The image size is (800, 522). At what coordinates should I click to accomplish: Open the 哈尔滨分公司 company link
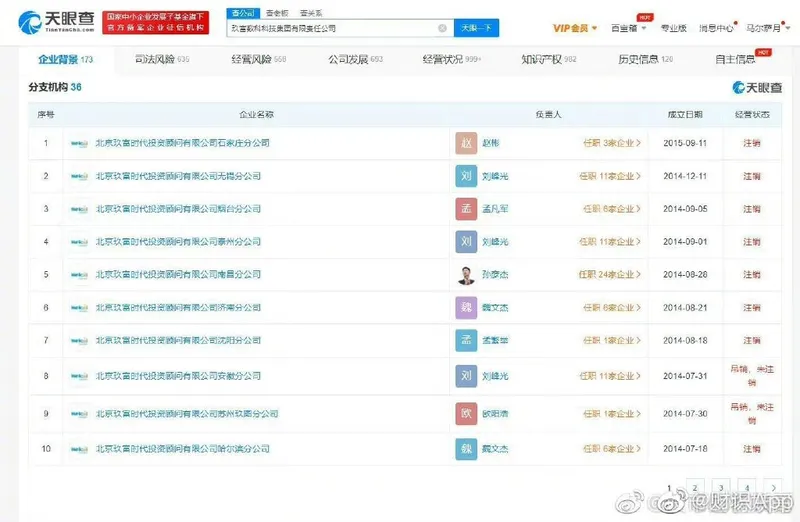(183, 449)
